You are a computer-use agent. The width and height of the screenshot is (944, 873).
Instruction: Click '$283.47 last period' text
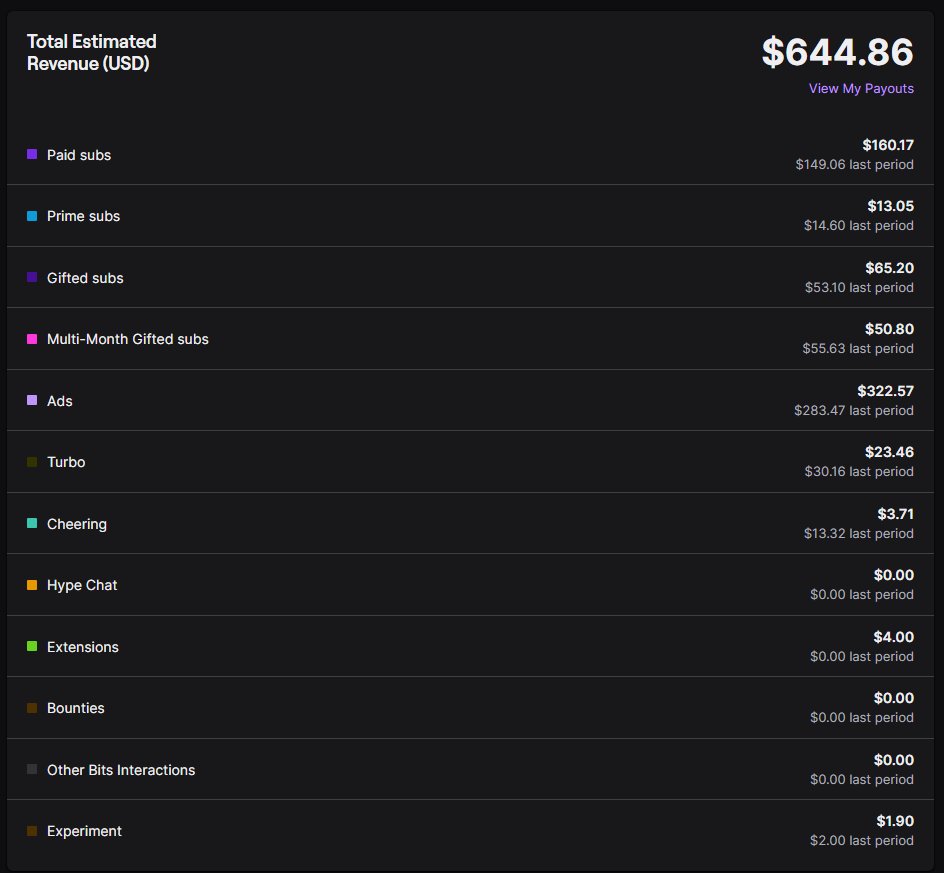point(854,411)
